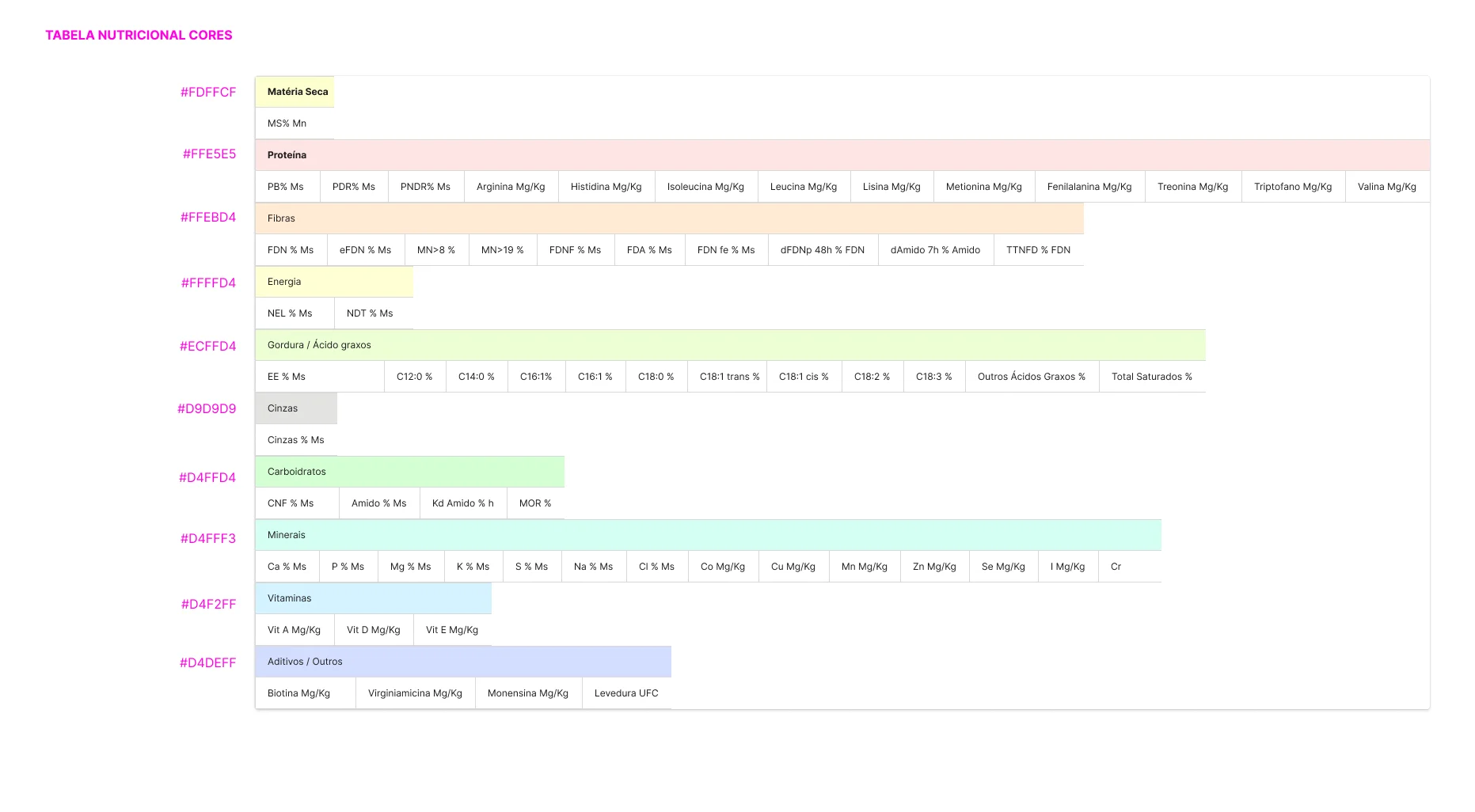Screen dimensions: 1475x812
Task: Select the grey Cinzas header
Action: pyautogui.click(x=296, y=408)
